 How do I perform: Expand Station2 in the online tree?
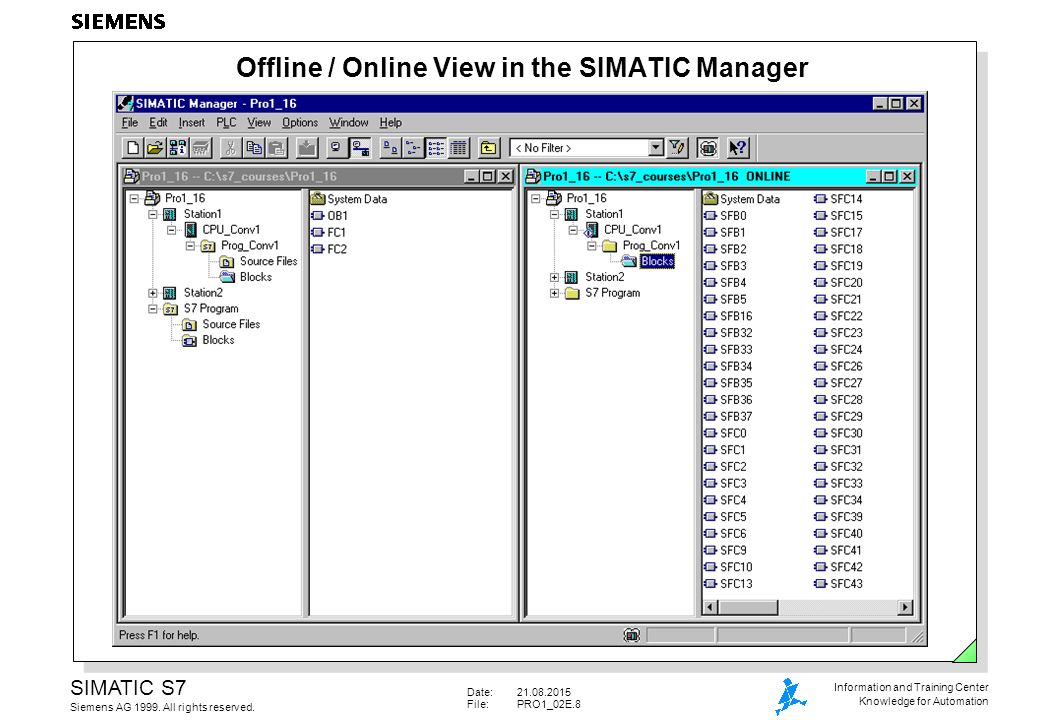click(x=554, y=277)
